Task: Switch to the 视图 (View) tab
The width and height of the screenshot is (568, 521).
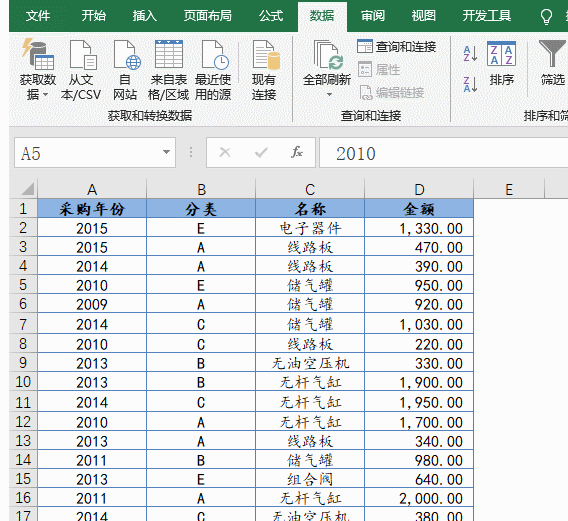Action: [x=423, y=16]
